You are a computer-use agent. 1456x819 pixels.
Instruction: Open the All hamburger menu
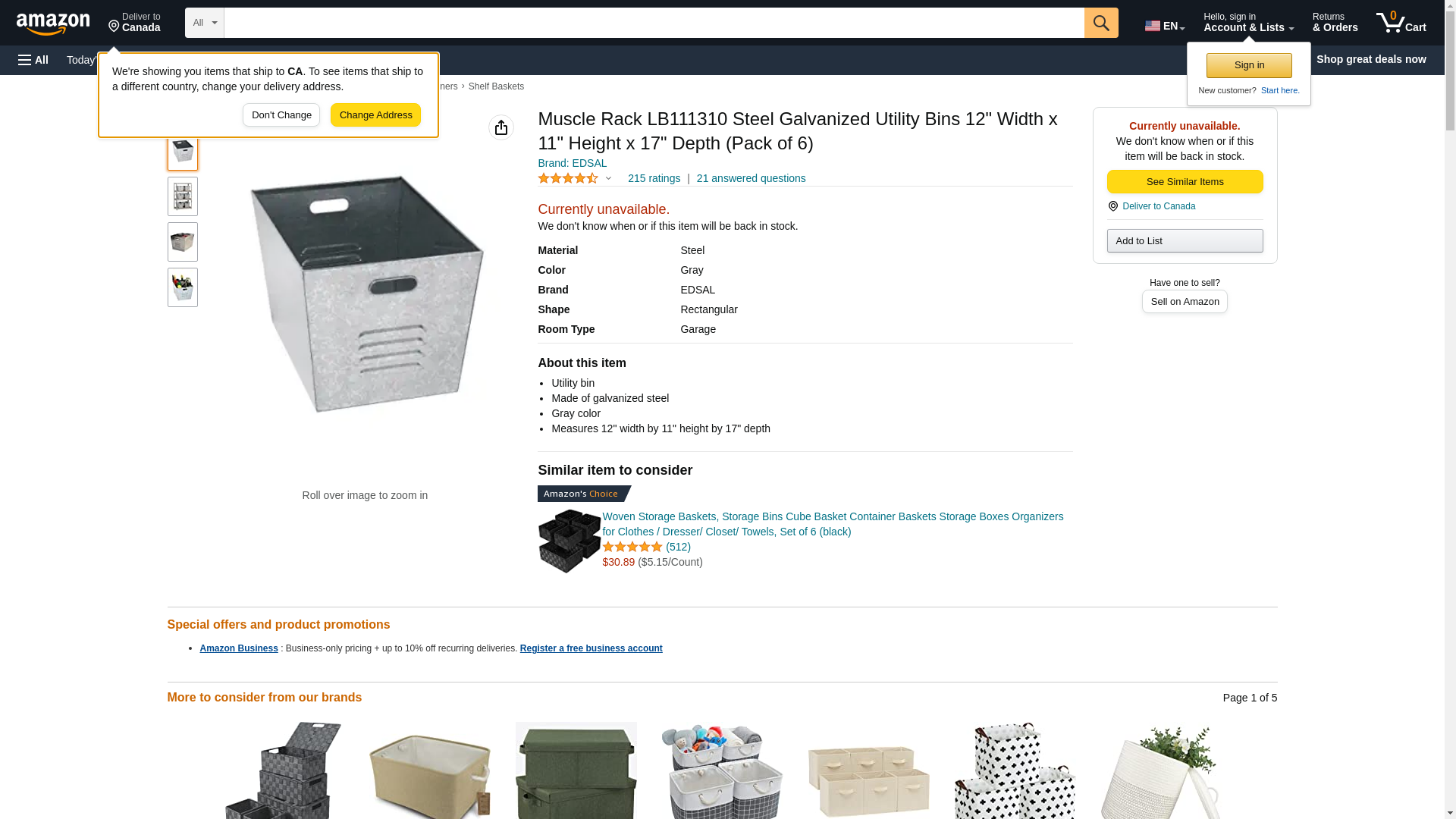[33, 60]
